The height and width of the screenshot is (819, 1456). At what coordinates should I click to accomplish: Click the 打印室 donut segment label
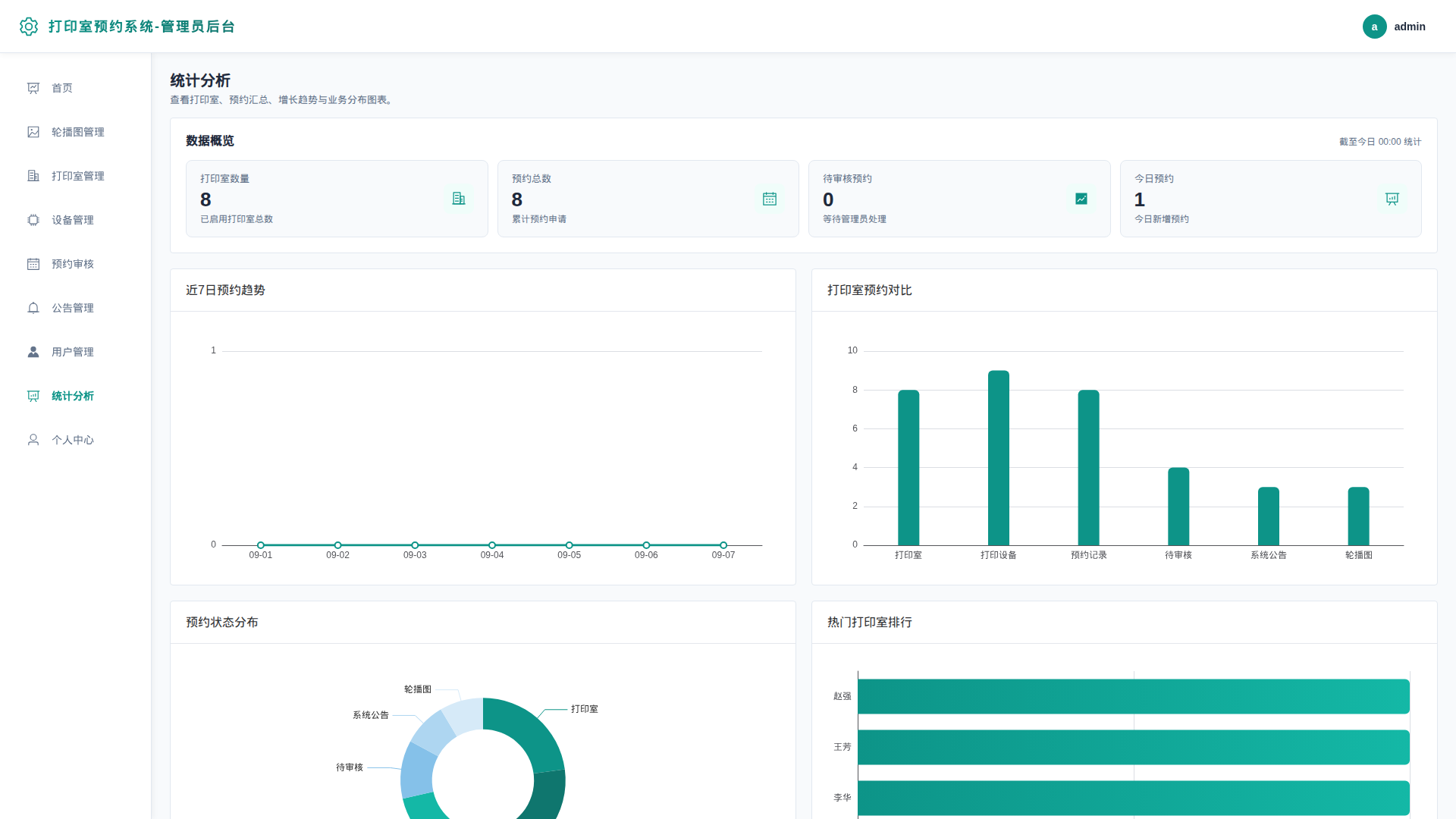click(584, 709)
